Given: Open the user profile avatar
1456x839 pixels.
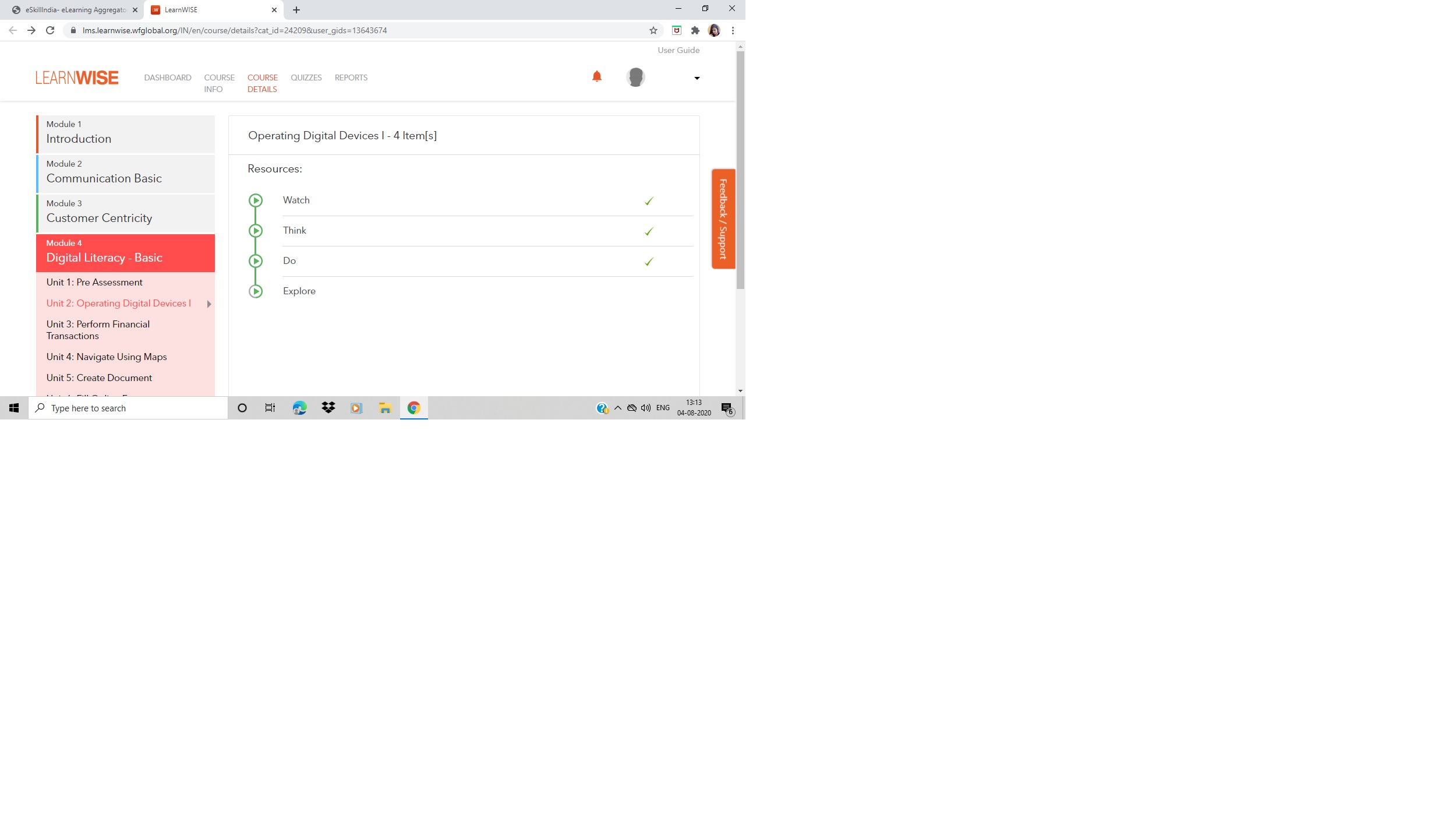Looking at the screenshot, I should pos(635,77).
